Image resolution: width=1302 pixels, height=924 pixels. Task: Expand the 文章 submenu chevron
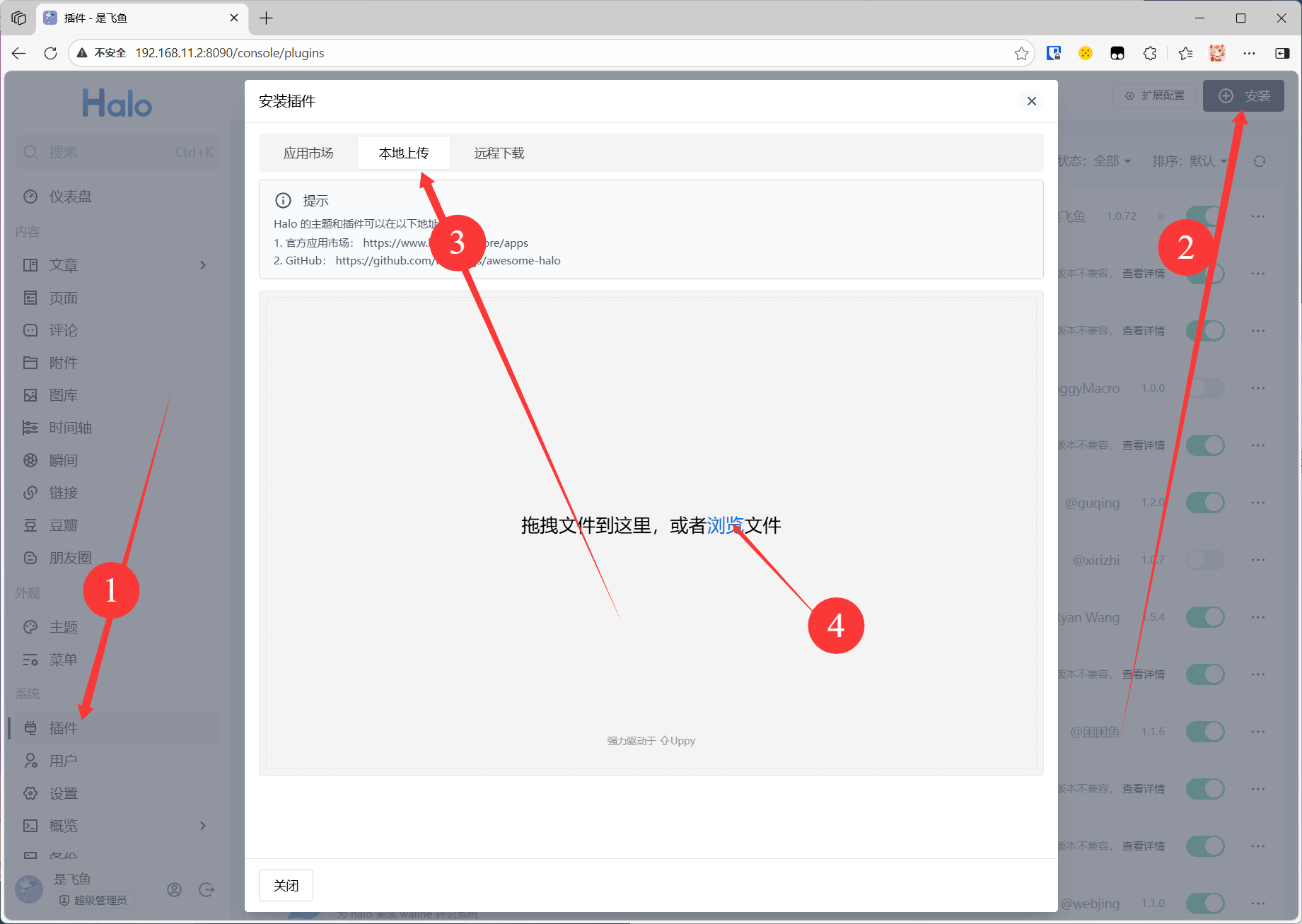click(203, 265)
